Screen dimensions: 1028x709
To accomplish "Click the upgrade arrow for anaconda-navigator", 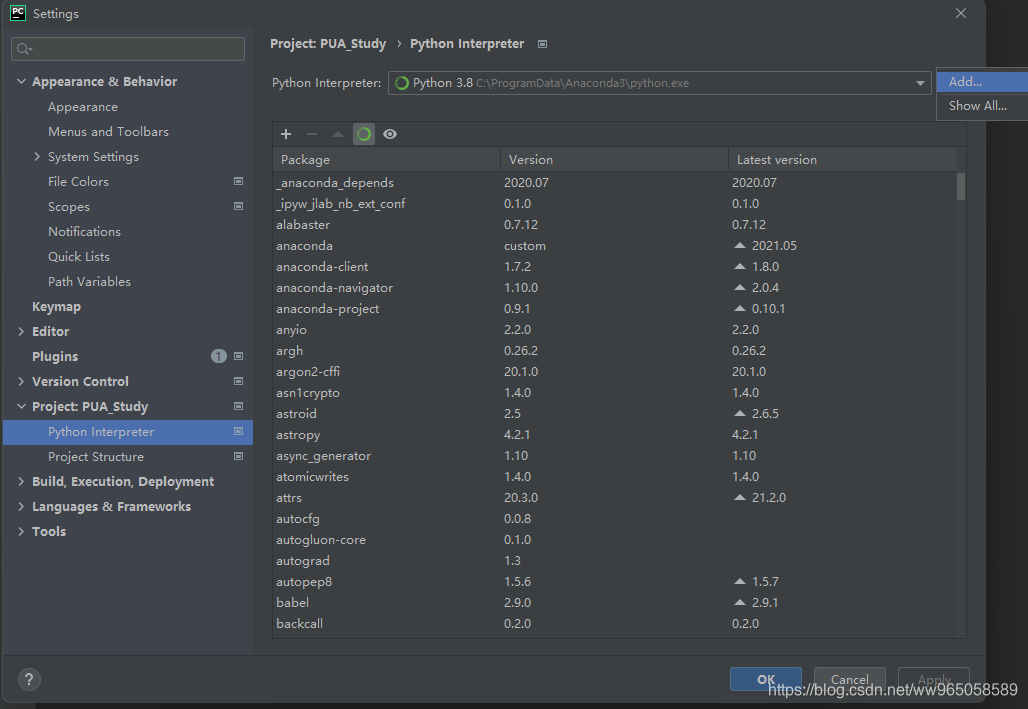I will pos(740,287).
